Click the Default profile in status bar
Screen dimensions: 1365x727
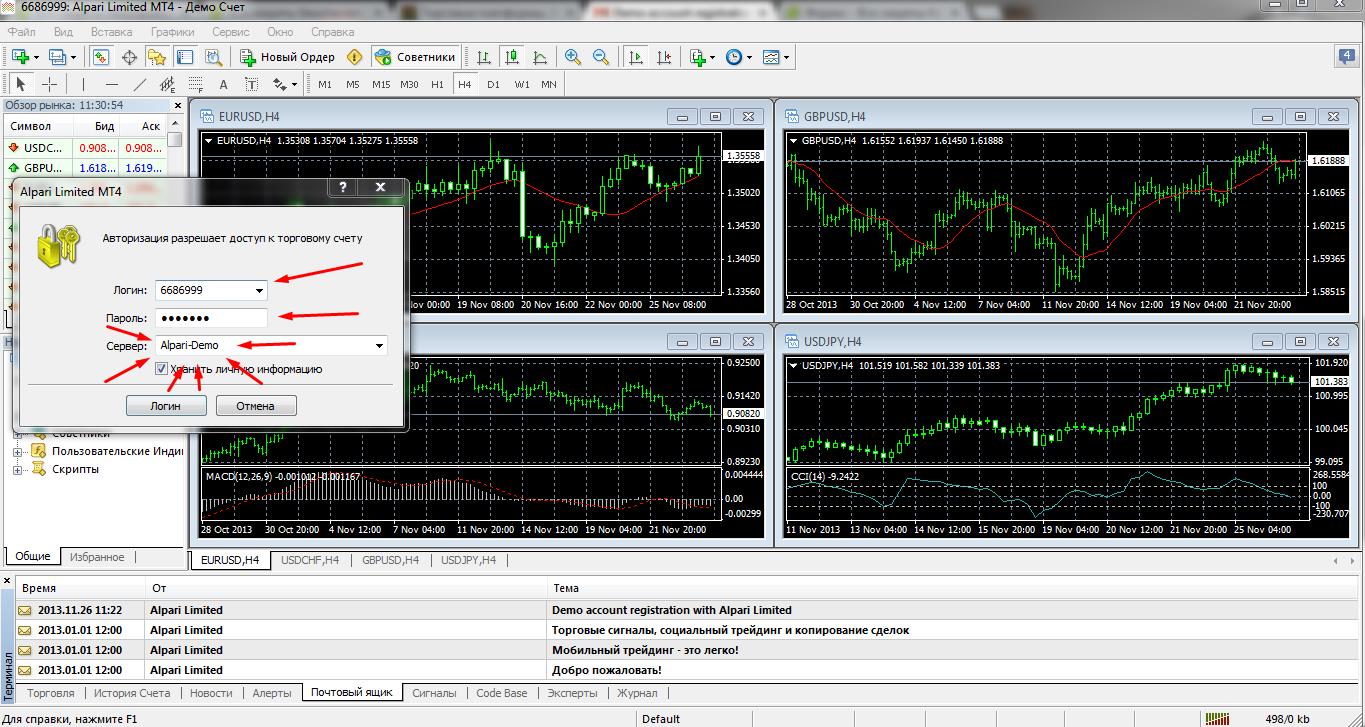(x=661, y=718)
